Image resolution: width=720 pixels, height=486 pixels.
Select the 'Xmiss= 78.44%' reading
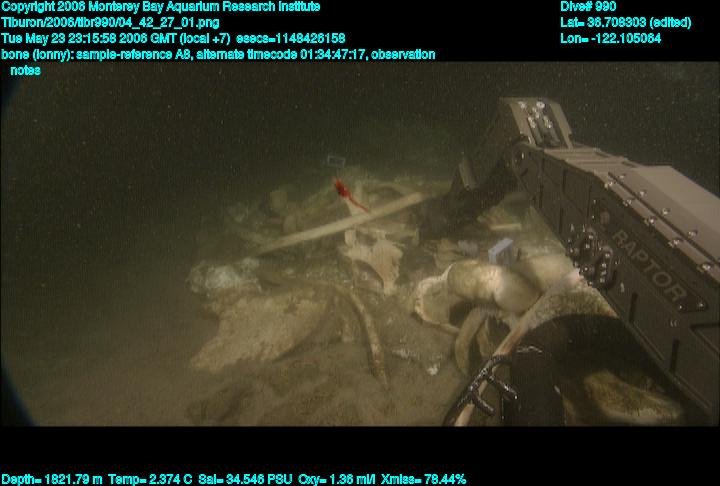click(x=423, y=480)
